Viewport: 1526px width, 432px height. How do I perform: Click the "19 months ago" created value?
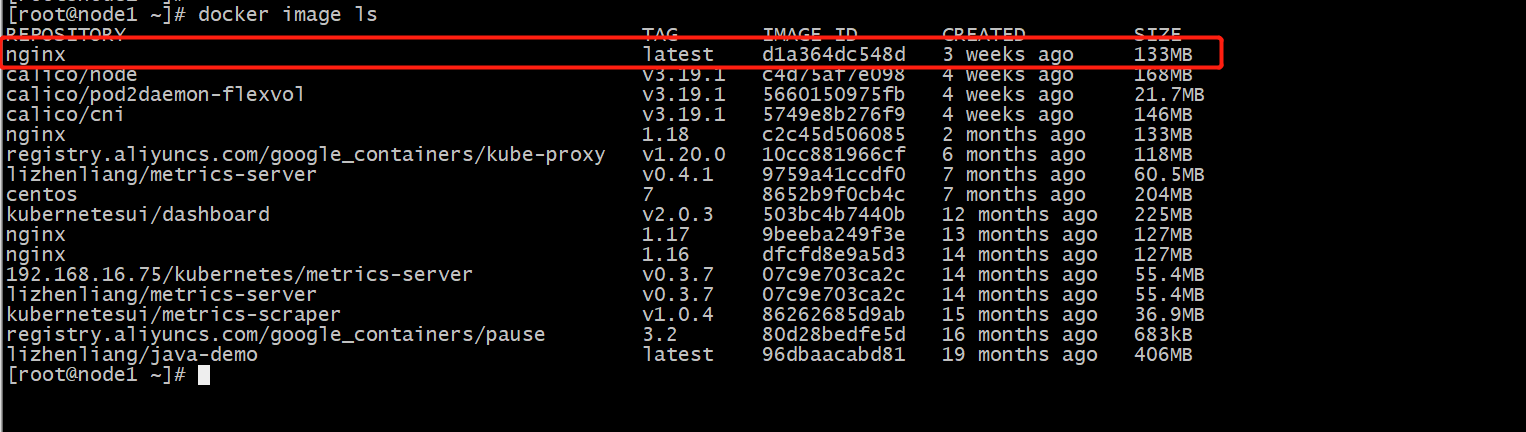1019,355
